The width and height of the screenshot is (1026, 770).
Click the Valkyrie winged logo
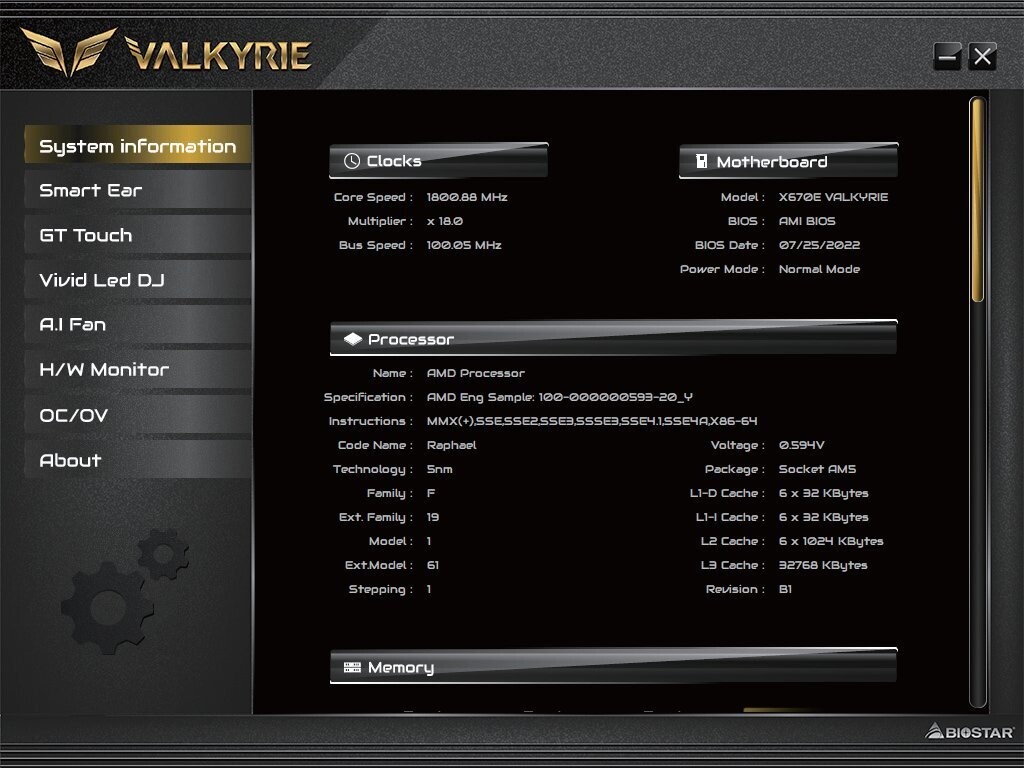coord(68,52)
